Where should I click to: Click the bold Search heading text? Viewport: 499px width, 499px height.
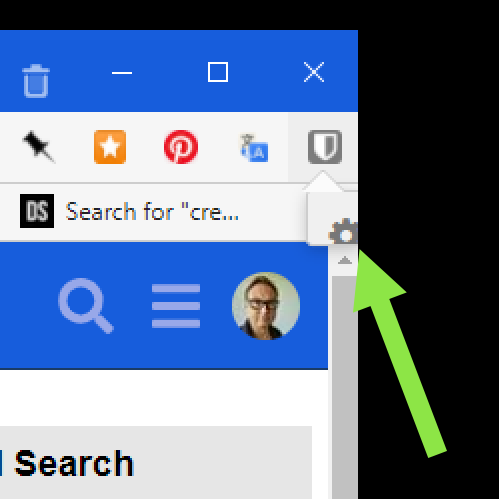[x=74, y=463]
